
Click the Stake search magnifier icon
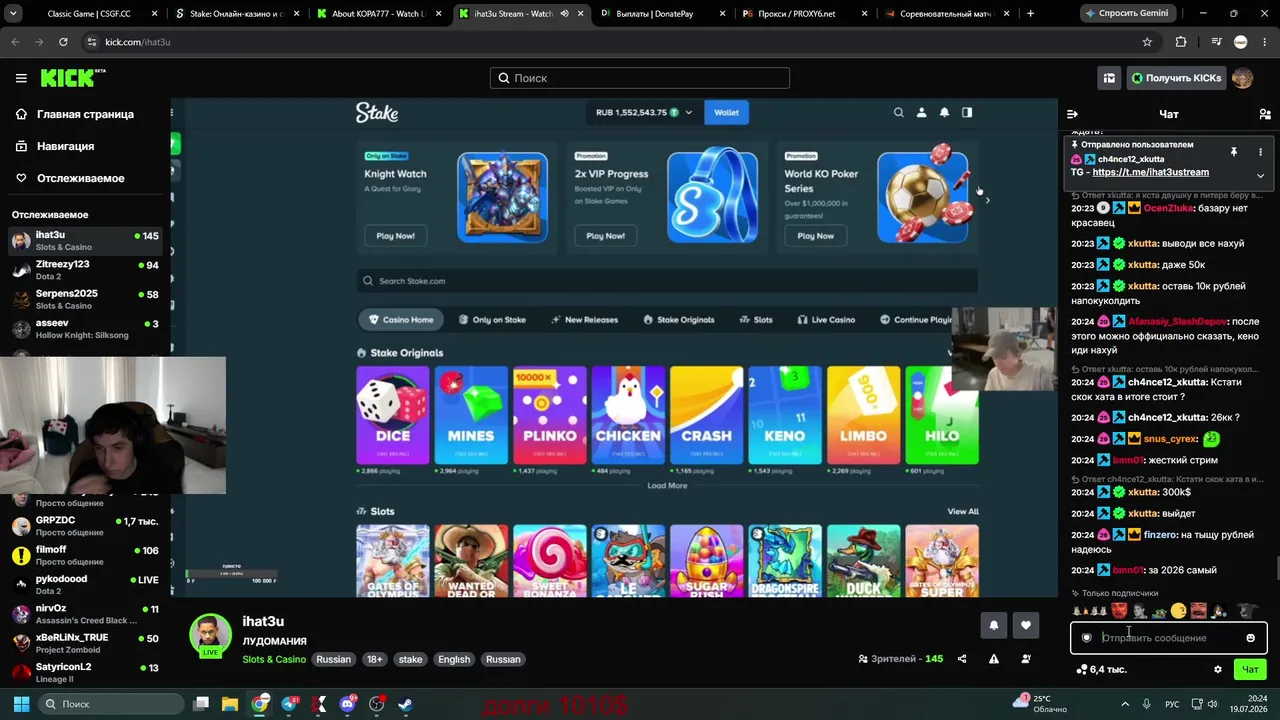(899, 113)
